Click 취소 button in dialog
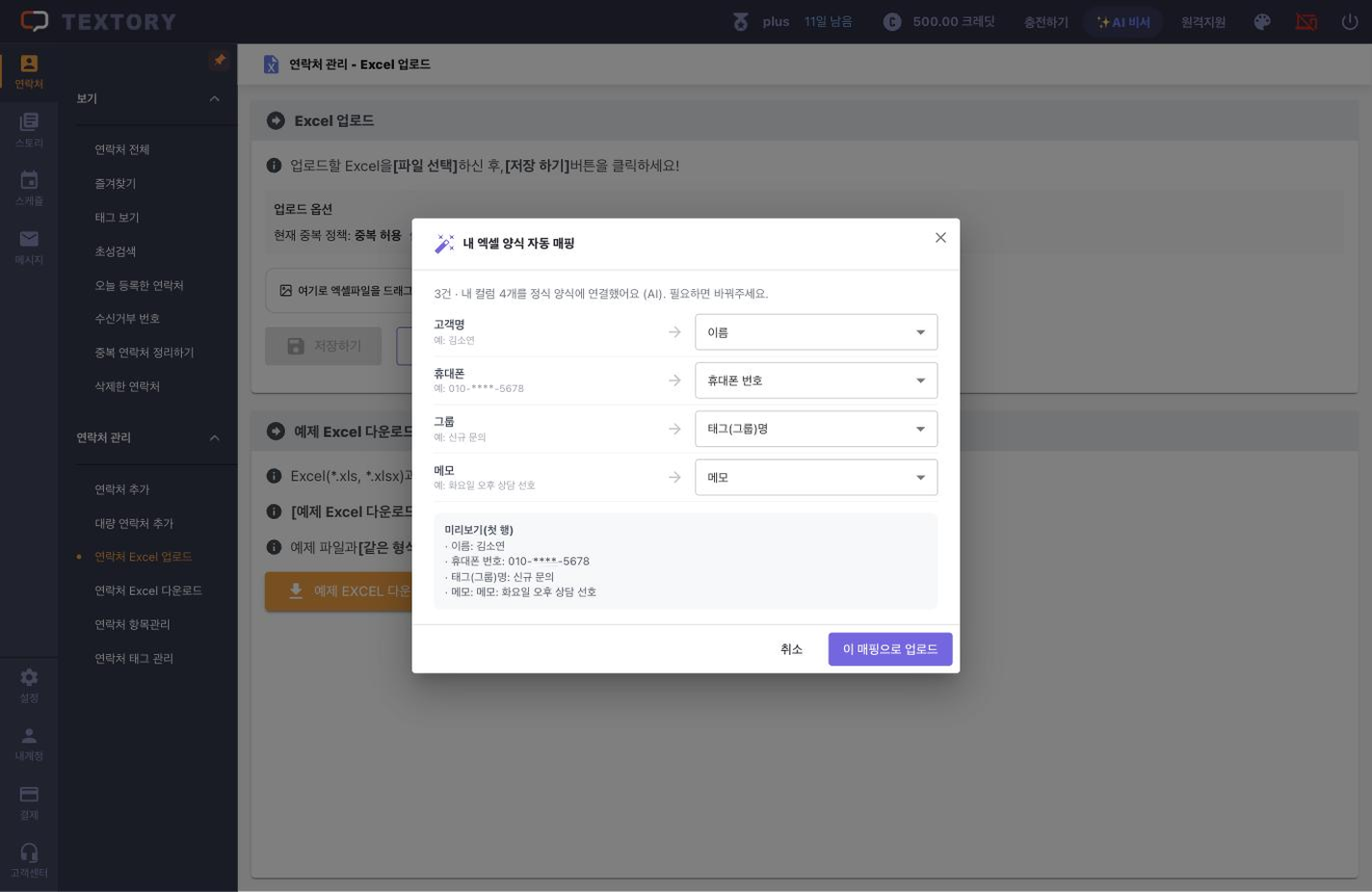1372x892 pixels. [791, 649]
